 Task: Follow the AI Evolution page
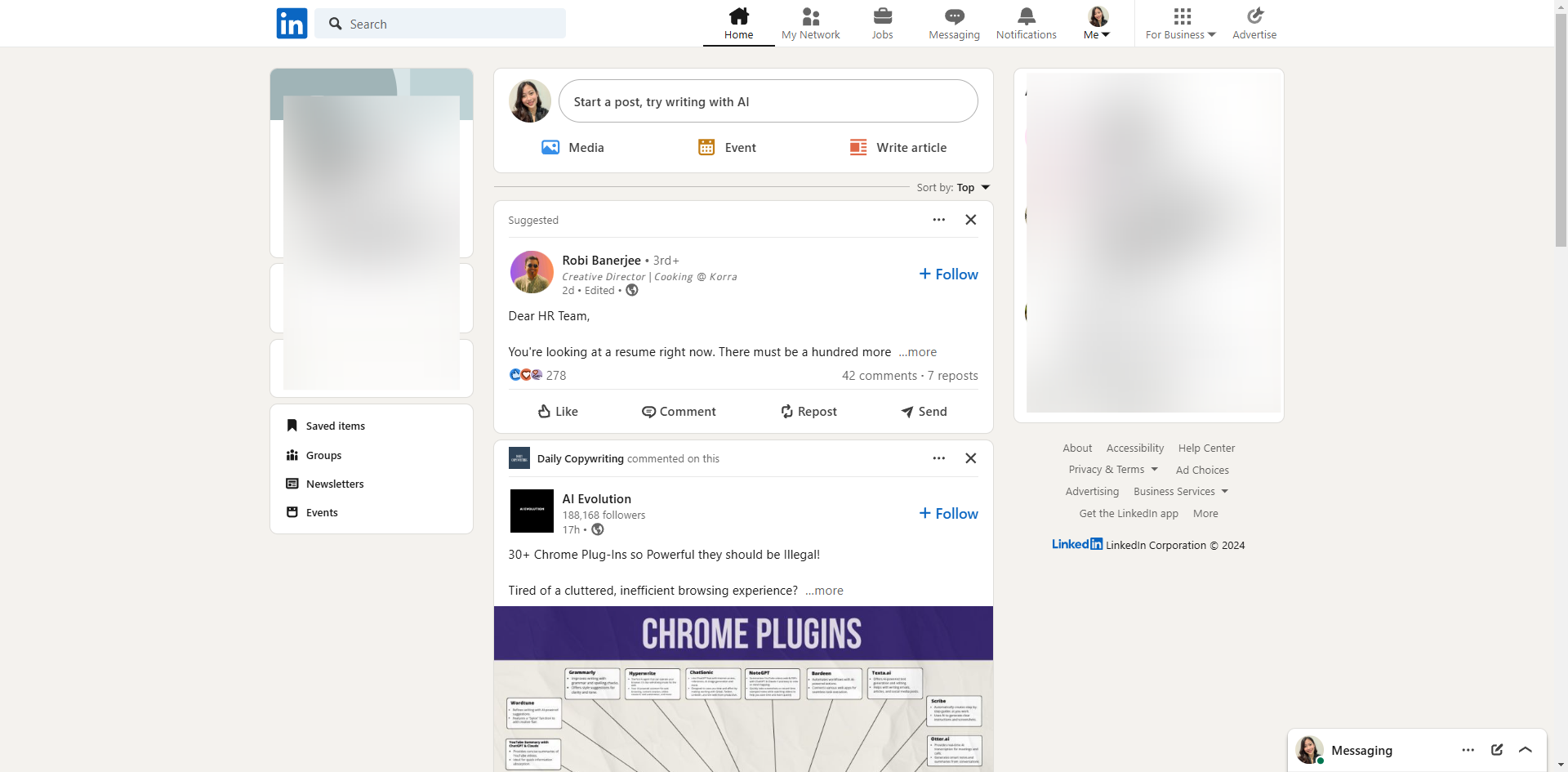point(948,514)
